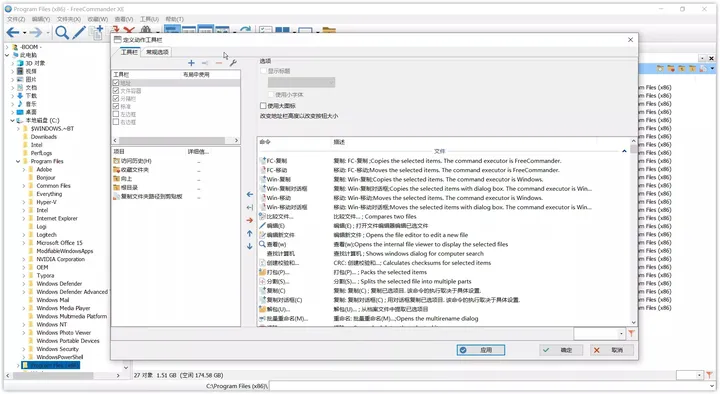Click the 取消 cancel button
The height and width of the screenshot is (394, 720).
coord(612,350)
